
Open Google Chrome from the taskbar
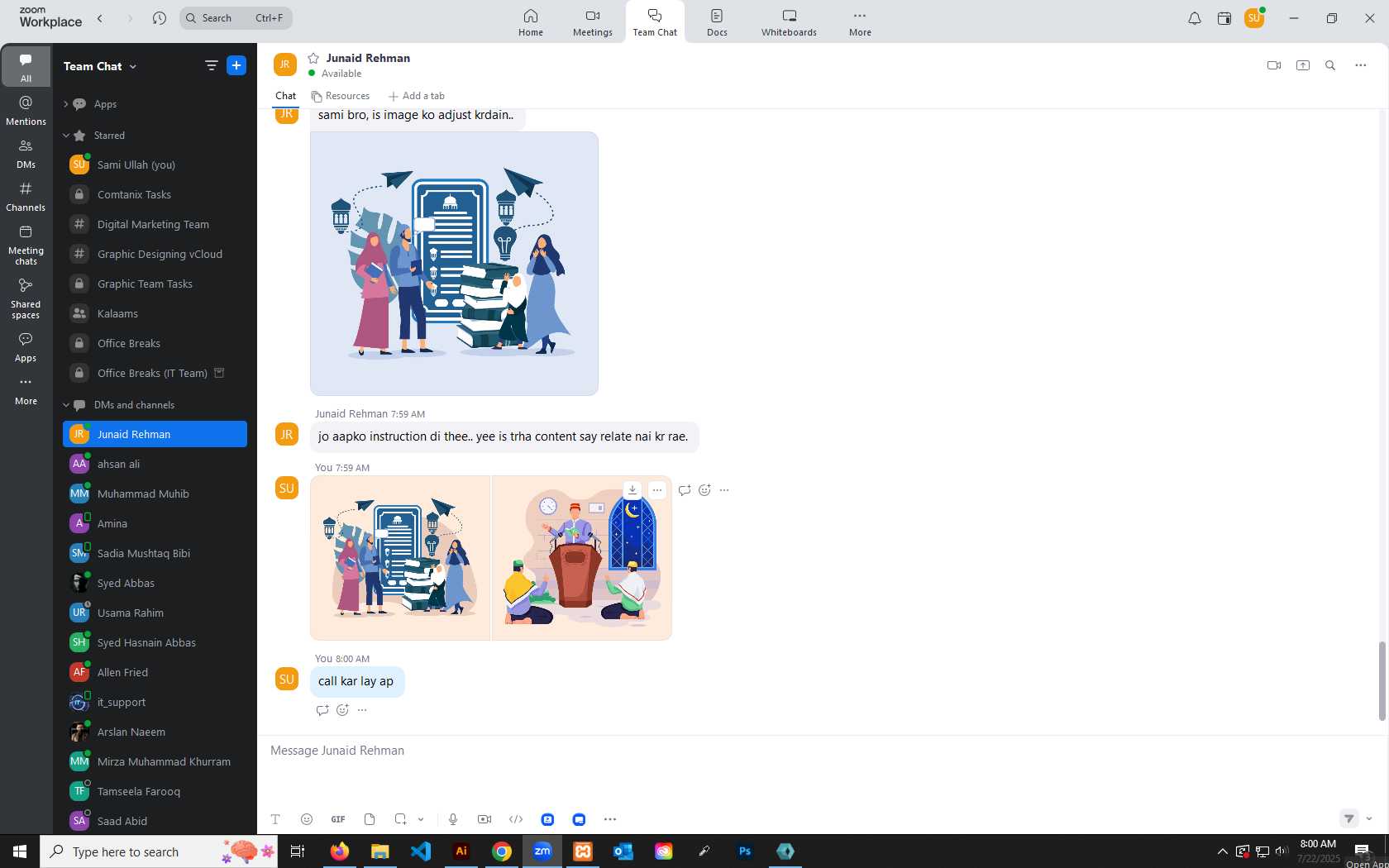click(502, 851)
